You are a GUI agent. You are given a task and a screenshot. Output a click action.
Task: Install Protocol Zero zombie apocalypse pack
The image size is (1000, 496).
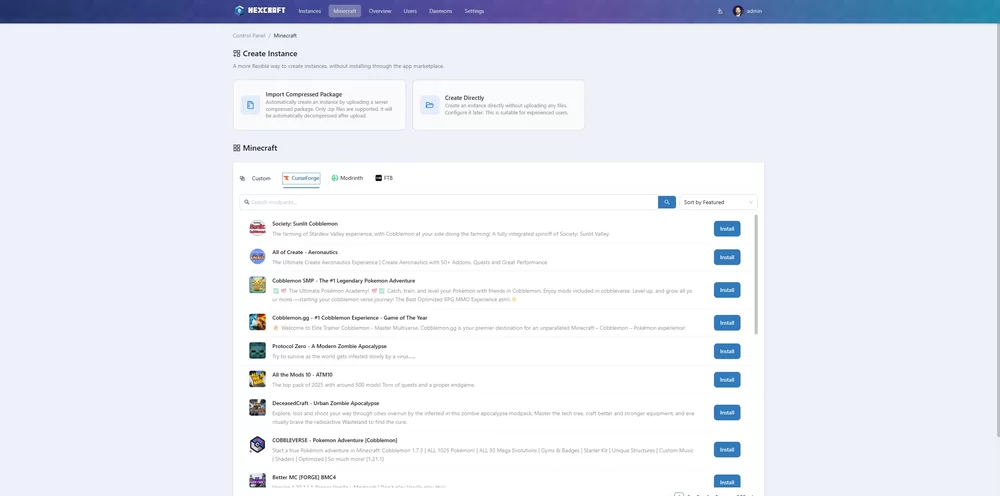[727, 351]
